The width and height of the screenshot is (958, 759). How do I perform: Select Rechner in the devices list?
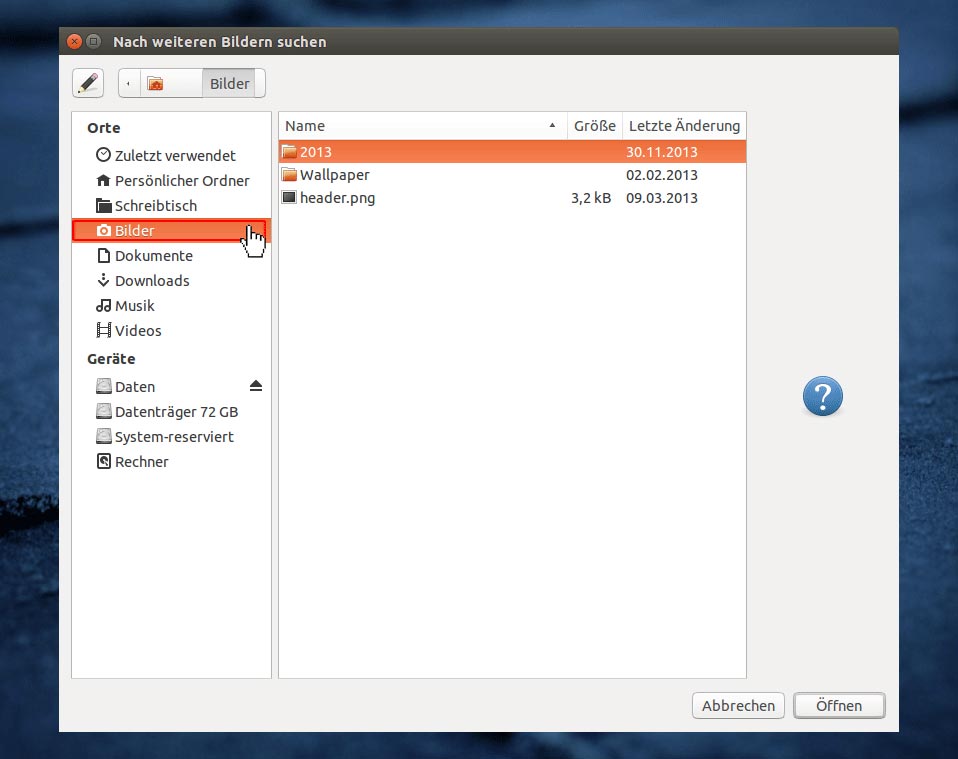coord(171,461)
